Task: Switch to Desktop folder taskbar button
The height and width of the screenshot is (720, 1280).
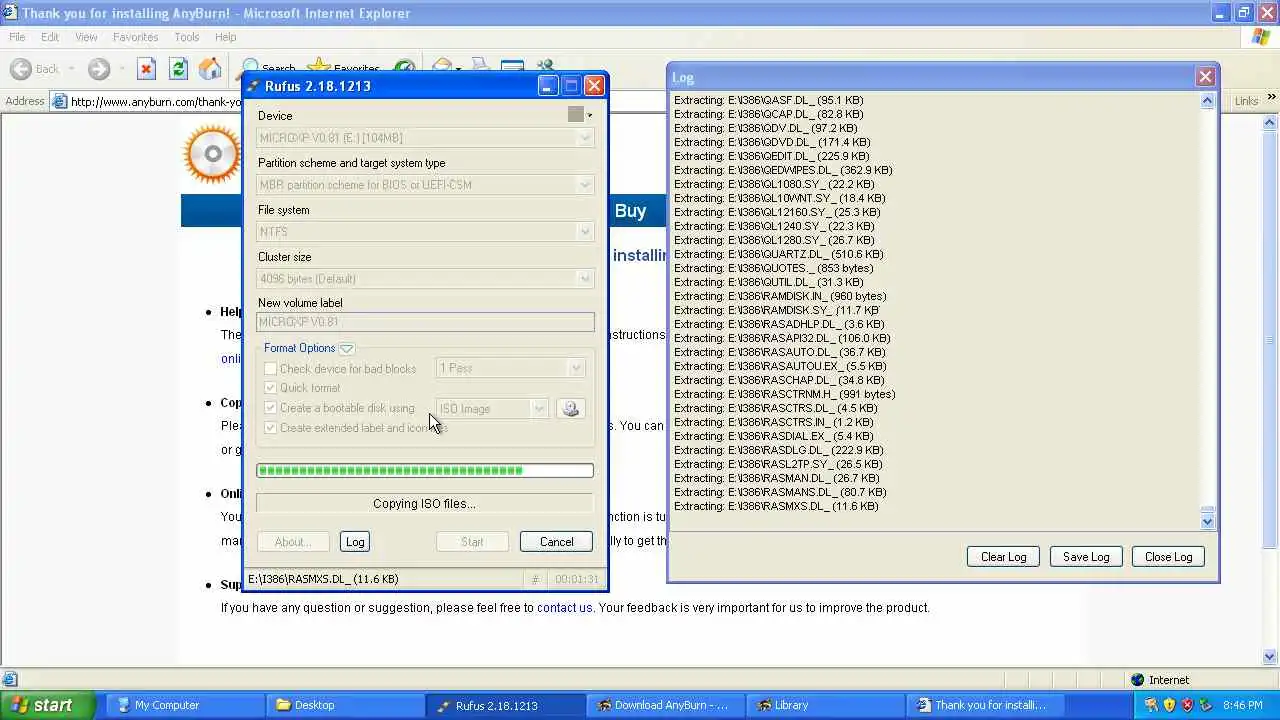Action: click(347, 705)
